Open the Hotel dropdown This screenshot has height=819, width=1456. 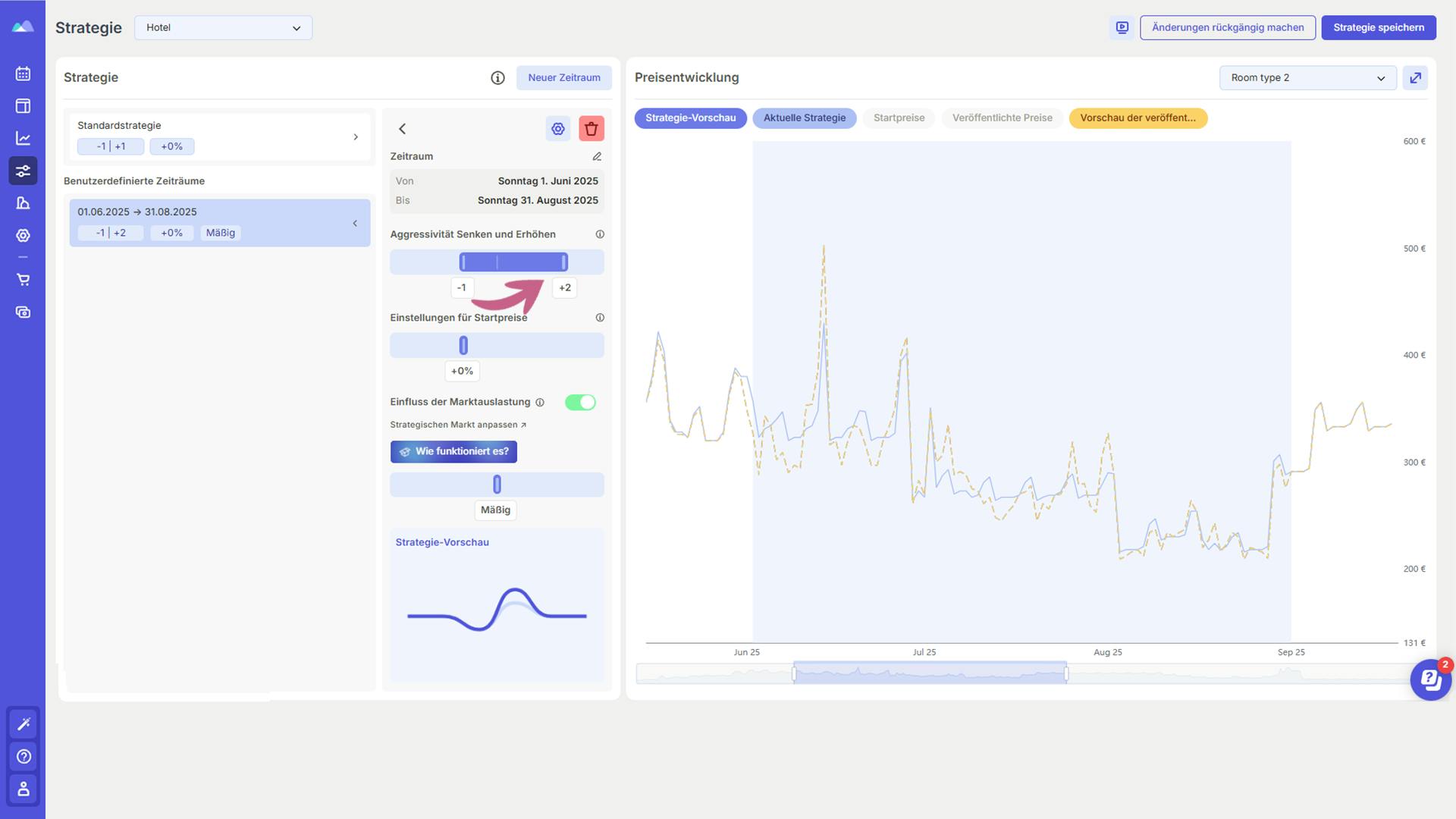[223, 27]
